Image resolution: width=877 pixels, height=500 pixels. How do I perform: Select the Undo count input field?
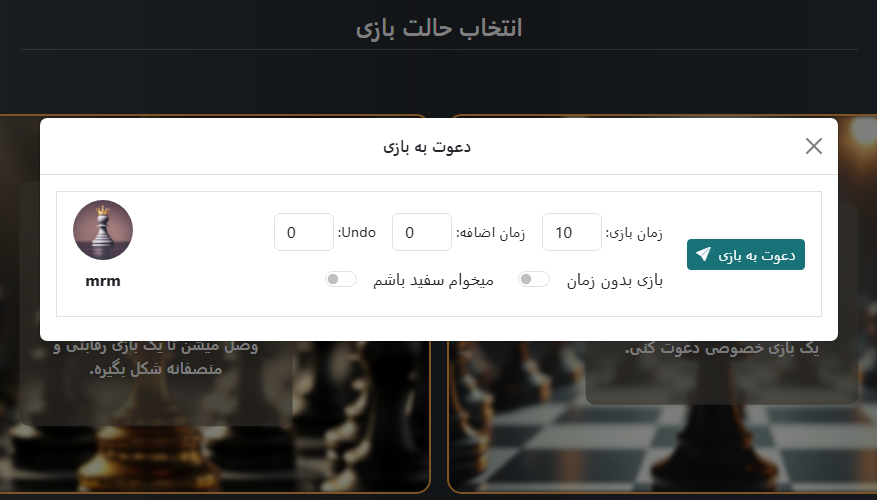303,232
